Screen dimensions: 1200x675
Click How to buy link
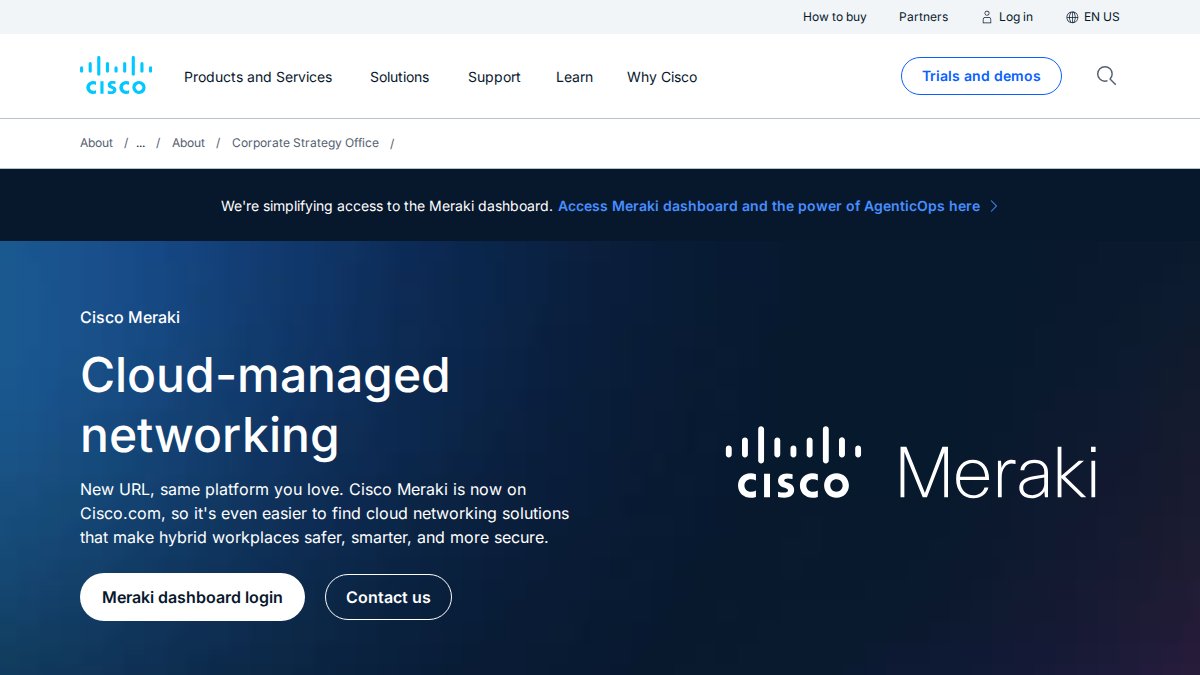tap(835, 17)
